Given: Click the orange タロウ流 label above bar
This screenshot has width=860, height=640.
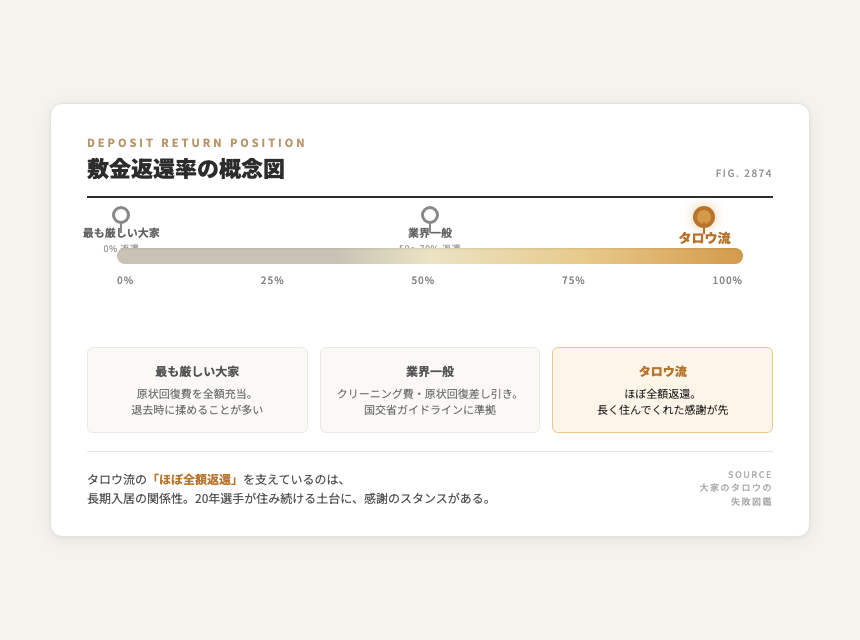Looking at the screenshot, I should click(x=704, y=238).
